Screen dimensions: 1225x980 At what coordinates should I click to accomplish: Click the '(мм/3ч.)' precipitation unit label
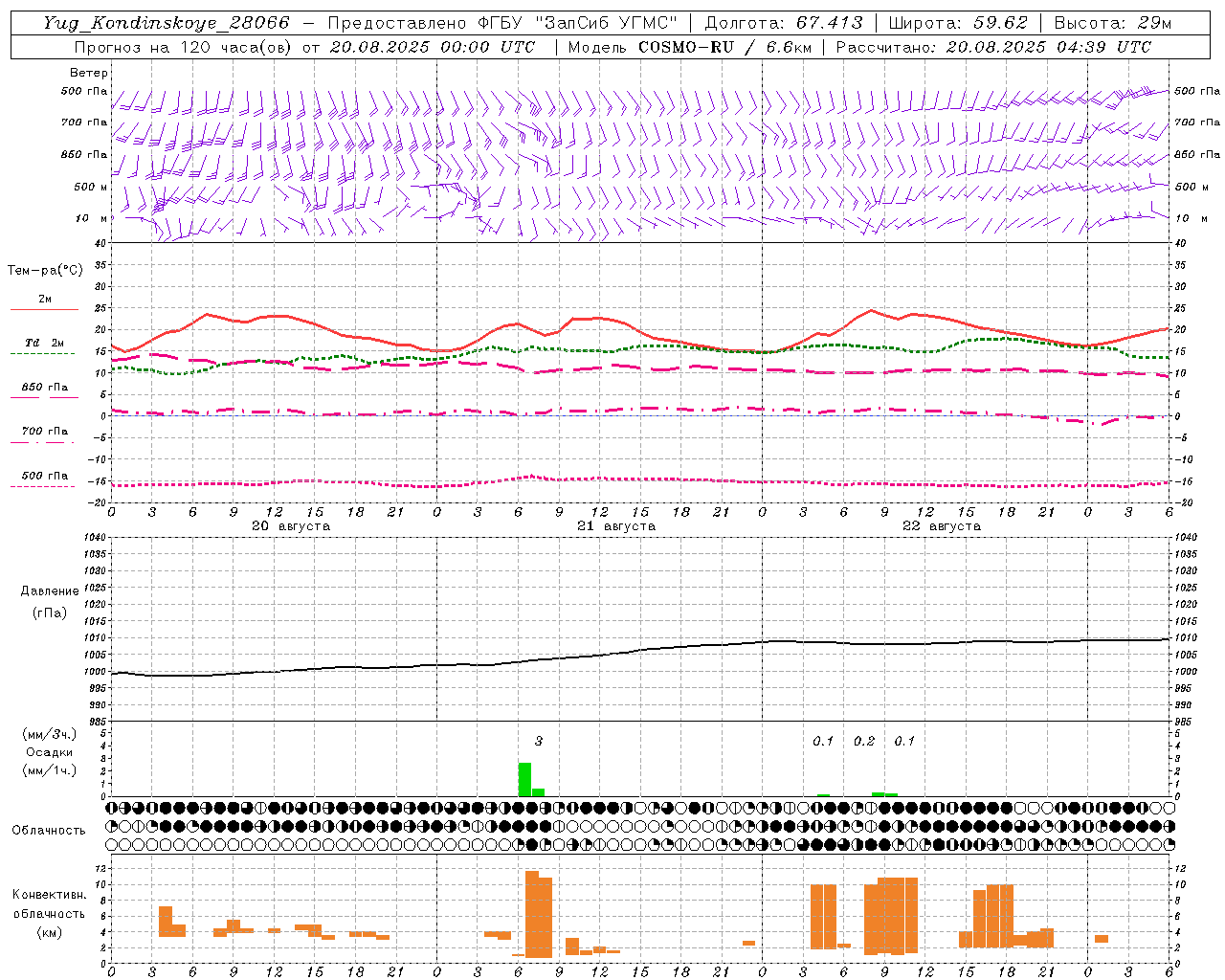pos(50,734)
